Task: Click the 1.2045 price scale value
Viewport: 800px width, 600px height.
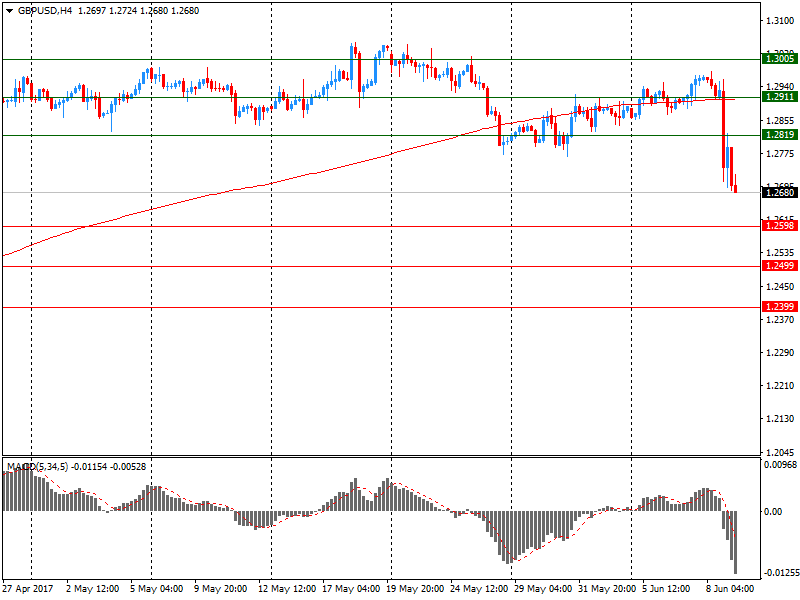Action: [780, 453]
